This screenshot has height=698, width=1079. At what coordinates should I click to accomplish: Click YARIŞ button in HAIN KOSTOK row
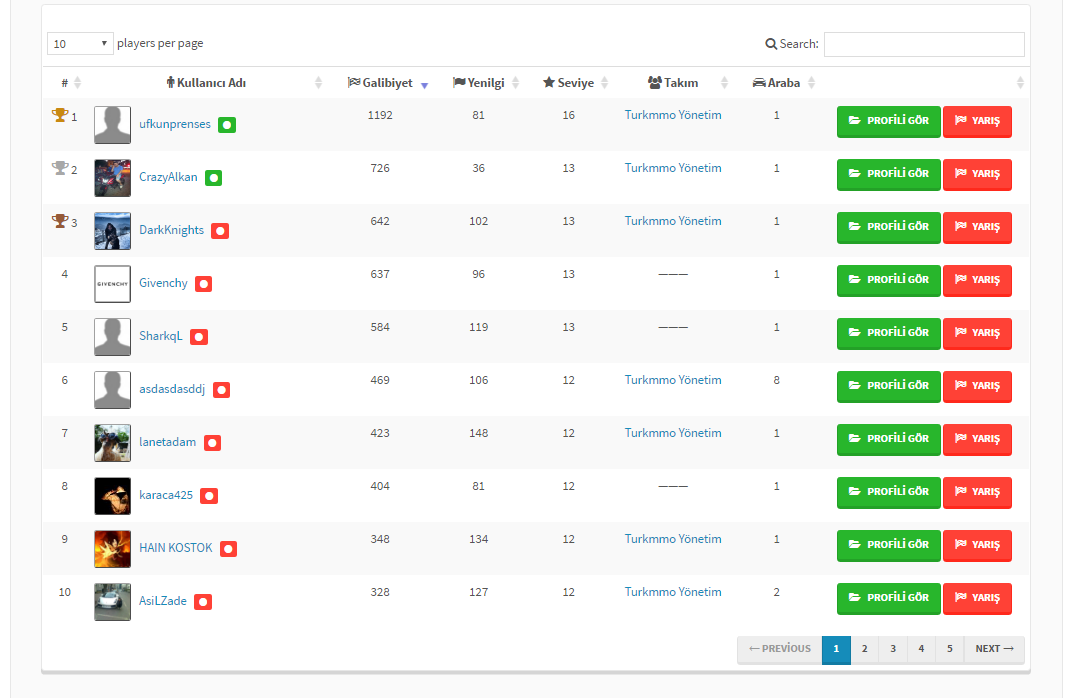(977, 545)
